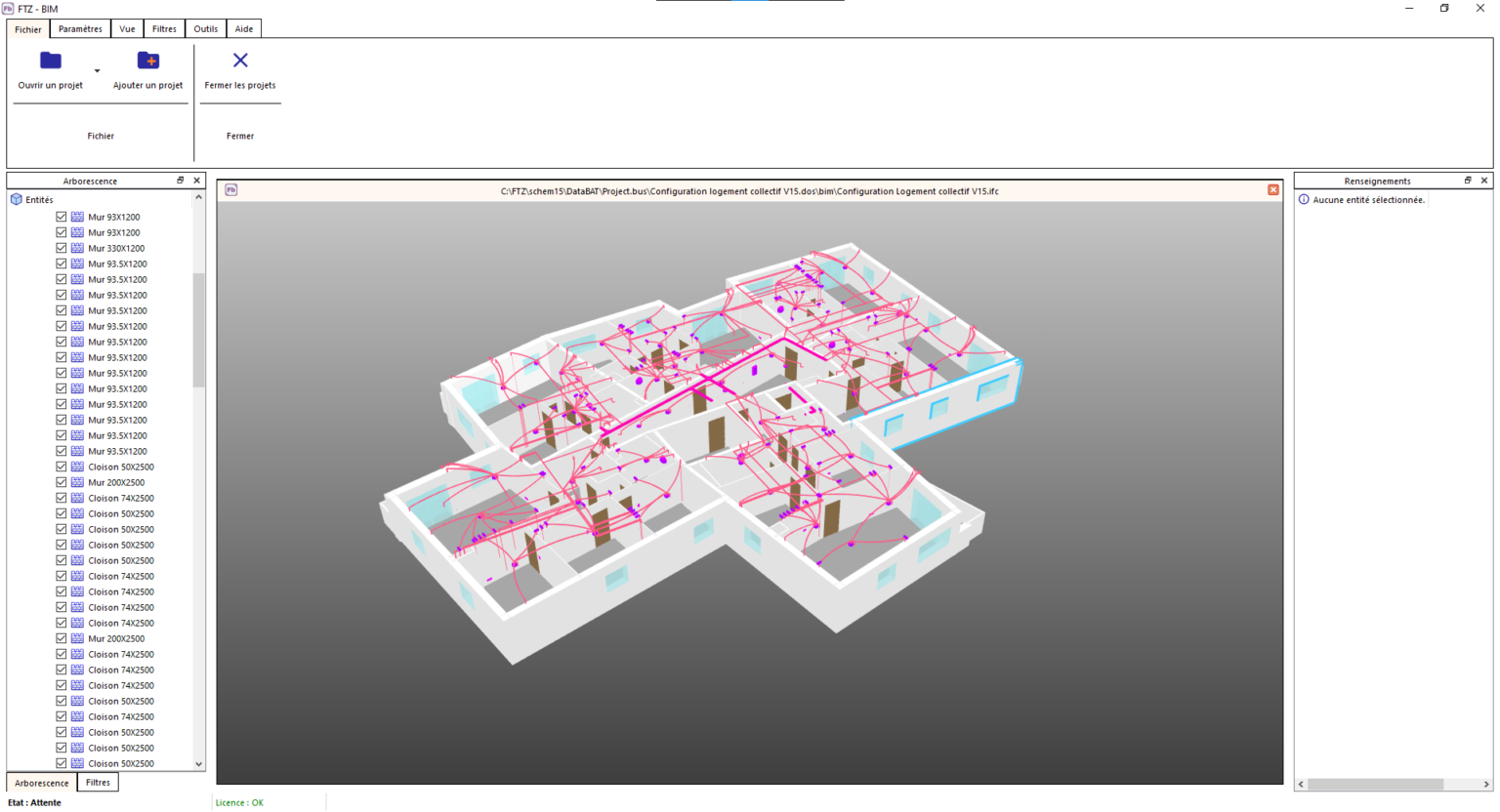Uncheck the Mur 330X1200 entity
Viewport: 1500px width, 812px height.
click(x=61, y=247)
